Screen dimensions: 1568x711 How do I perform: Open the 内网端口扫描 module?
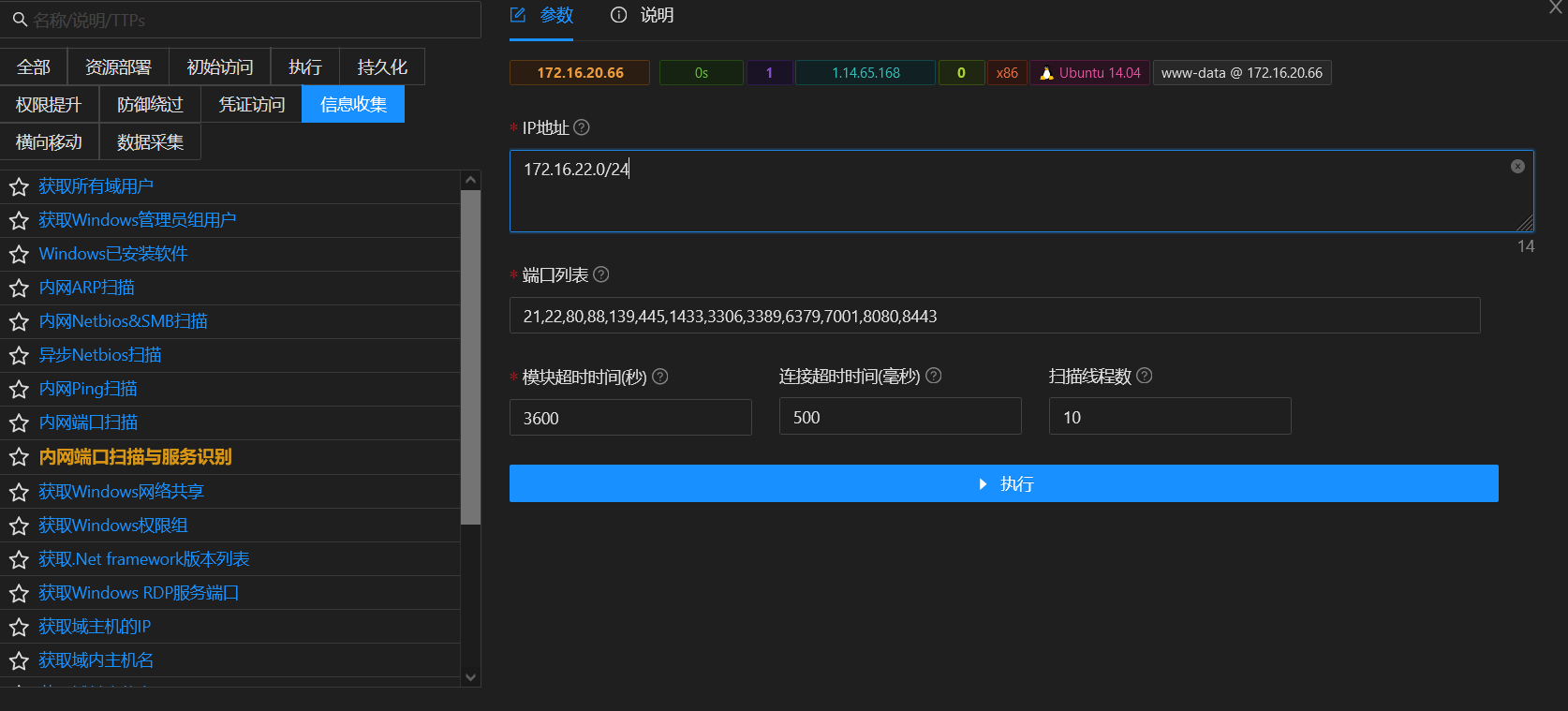tap(88, 422)
